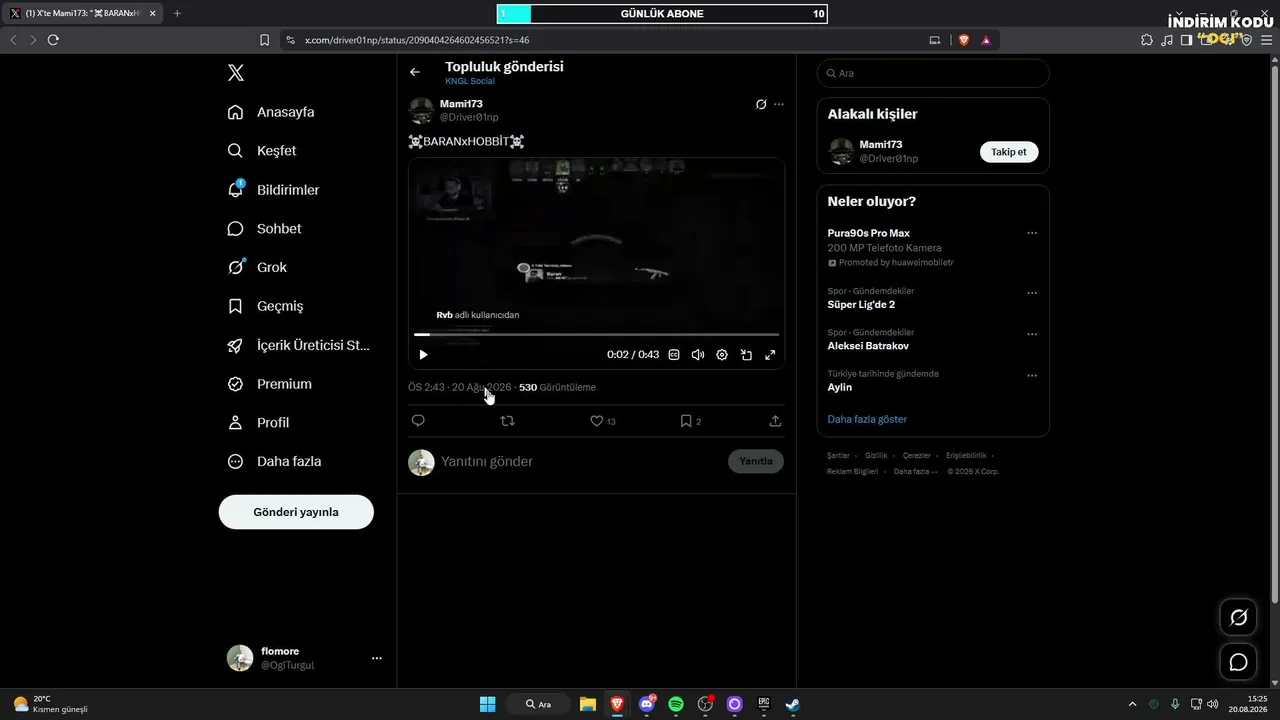Image resolution: width=1280 pixels, height=720 pixels.
Task: Open Epic Games Launcher from taskbar
Action: click(764, 704)
